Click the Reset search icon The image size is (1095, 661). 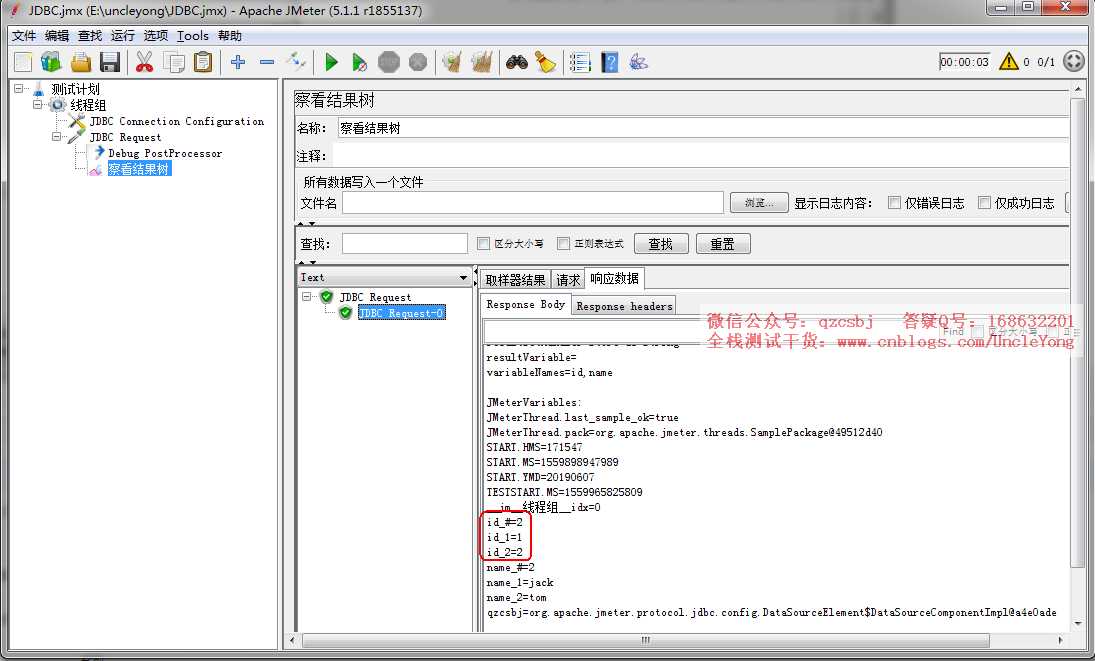coord(545,62)
